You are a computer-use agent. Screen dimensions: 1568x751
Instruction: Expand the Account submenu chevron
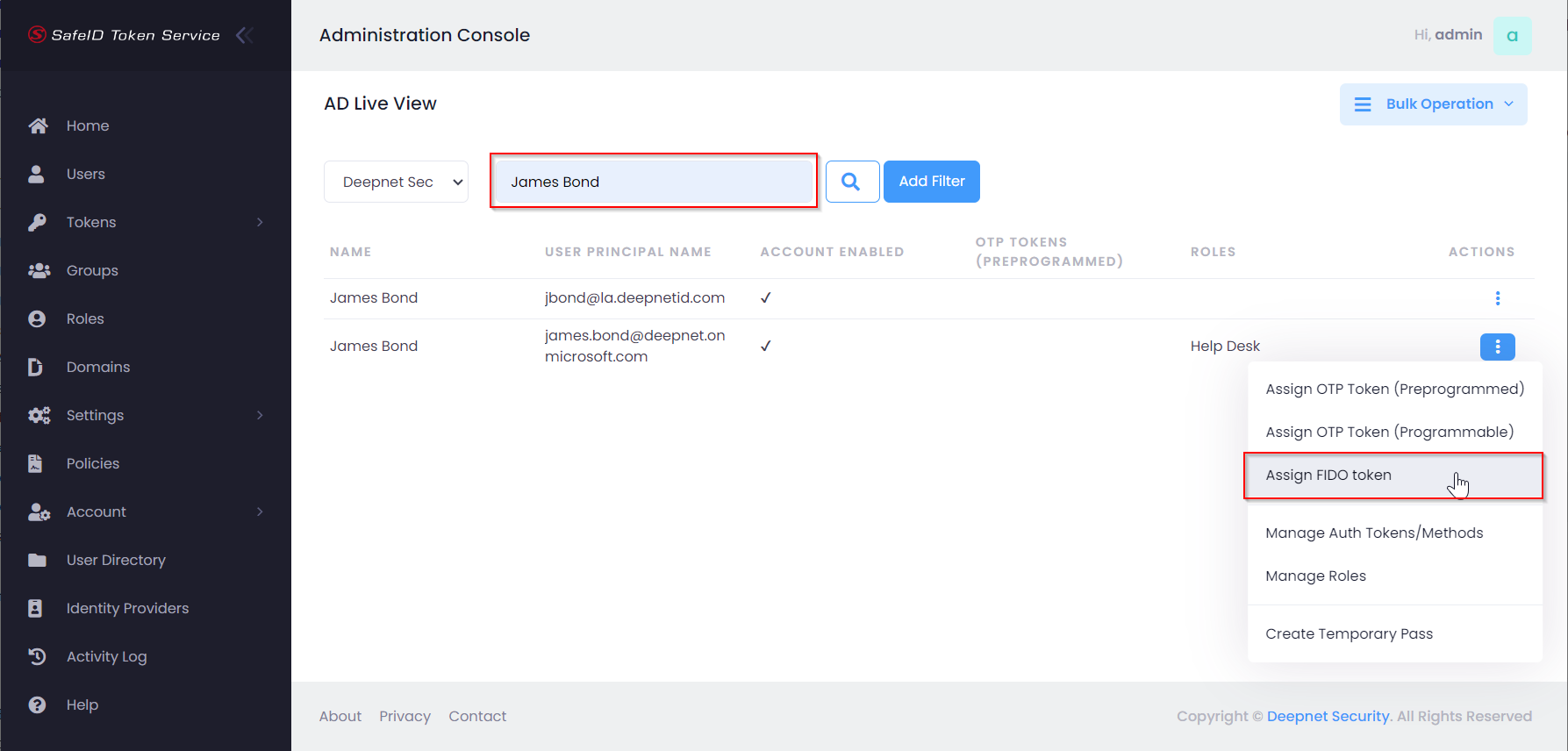point(260,511)
